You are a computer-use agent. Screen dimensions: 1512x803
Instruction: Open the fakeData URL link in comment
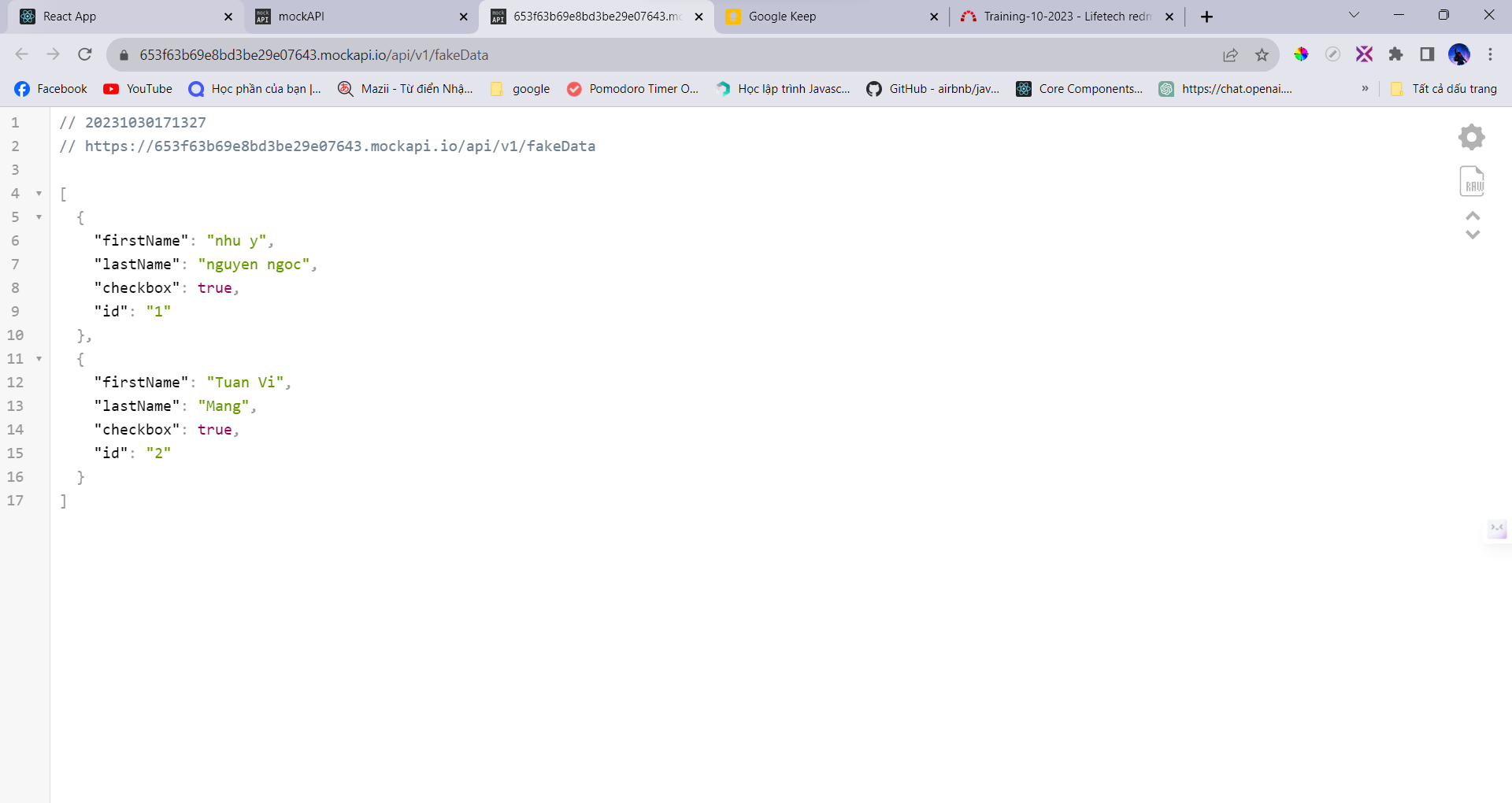tap(339, 146)
